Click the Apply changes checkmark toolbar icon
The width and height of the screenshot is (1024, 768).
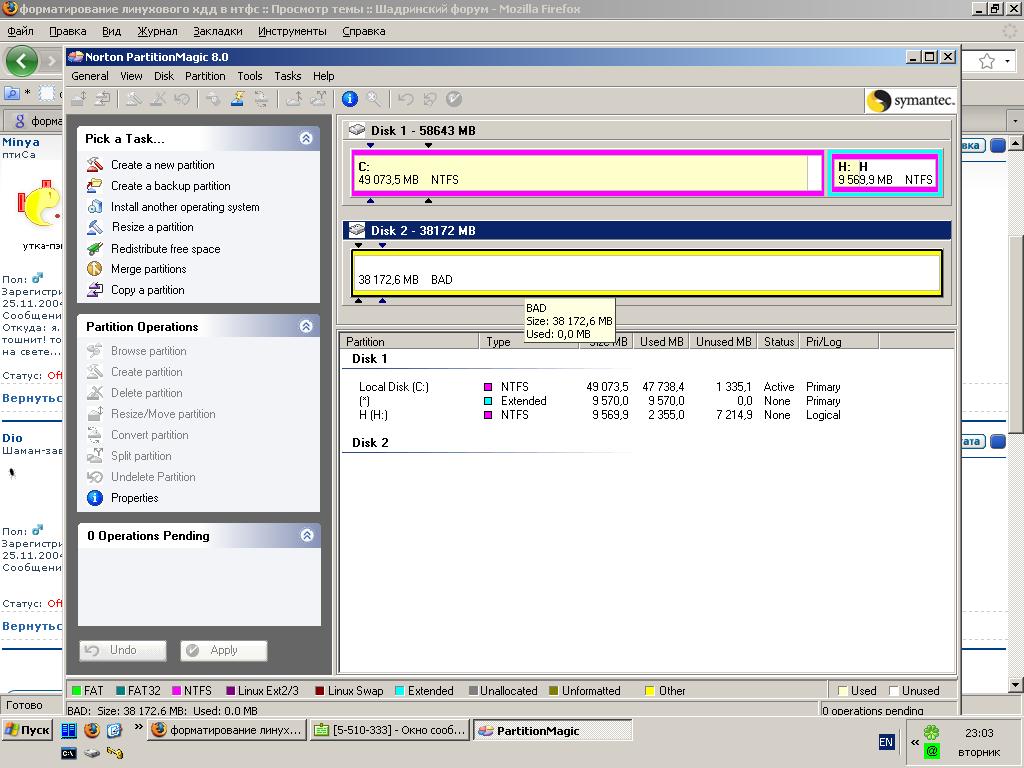click(x=455, y=99)
